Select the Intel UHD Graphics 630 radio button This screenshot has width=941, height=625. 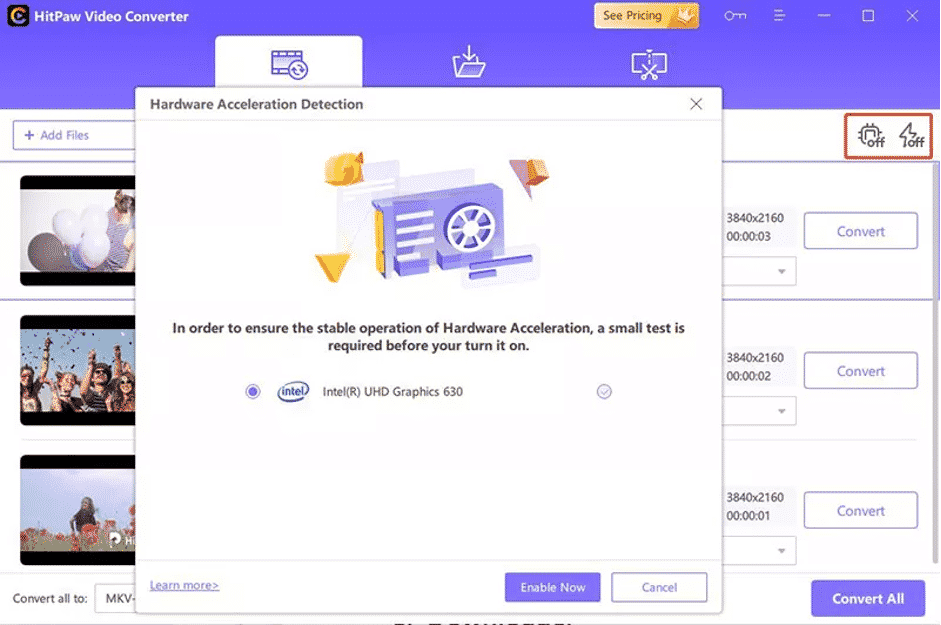point(253,392)
